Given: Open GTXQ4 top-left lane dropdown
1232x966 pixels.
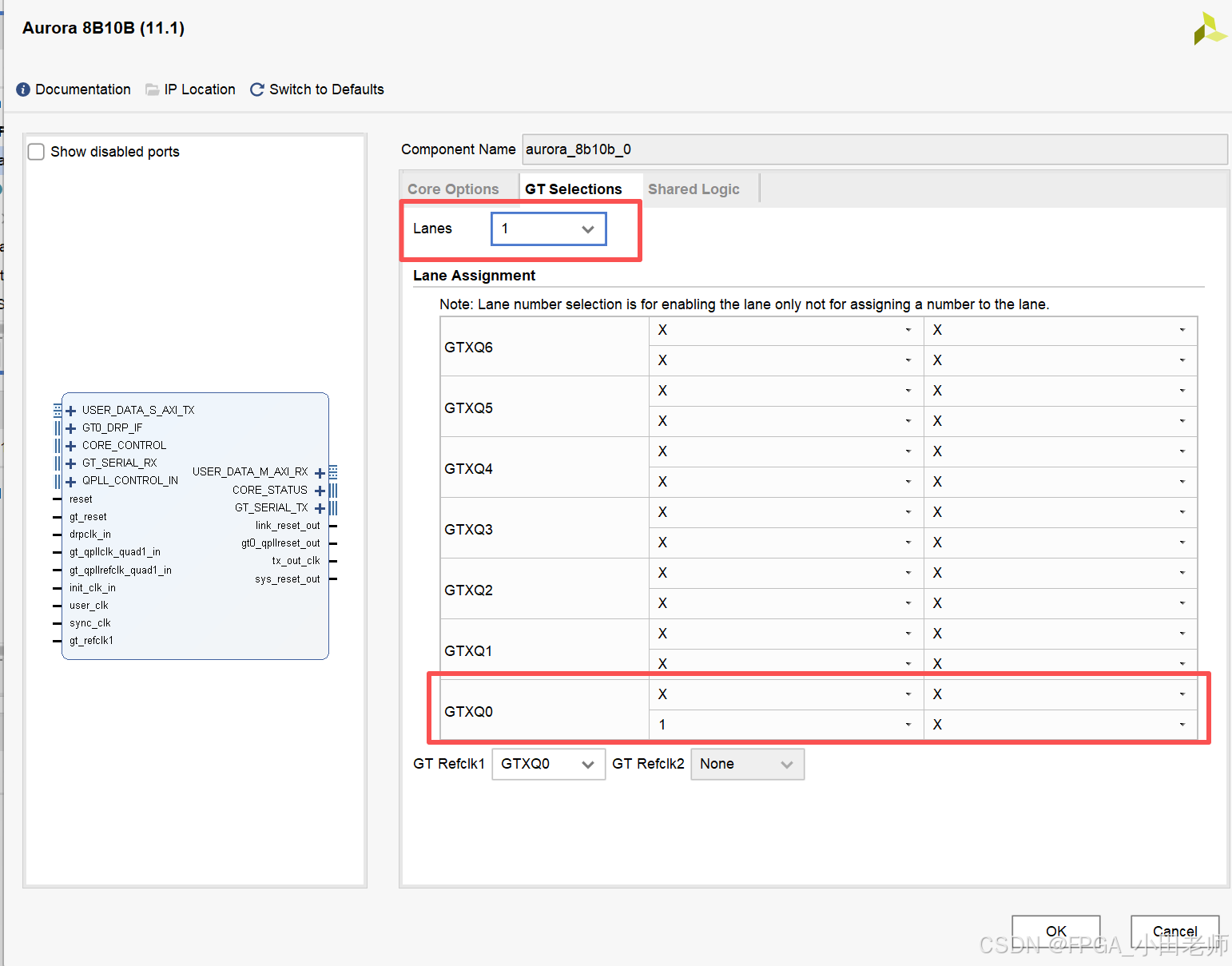Looking at the screenshot, I should point(786,451).
